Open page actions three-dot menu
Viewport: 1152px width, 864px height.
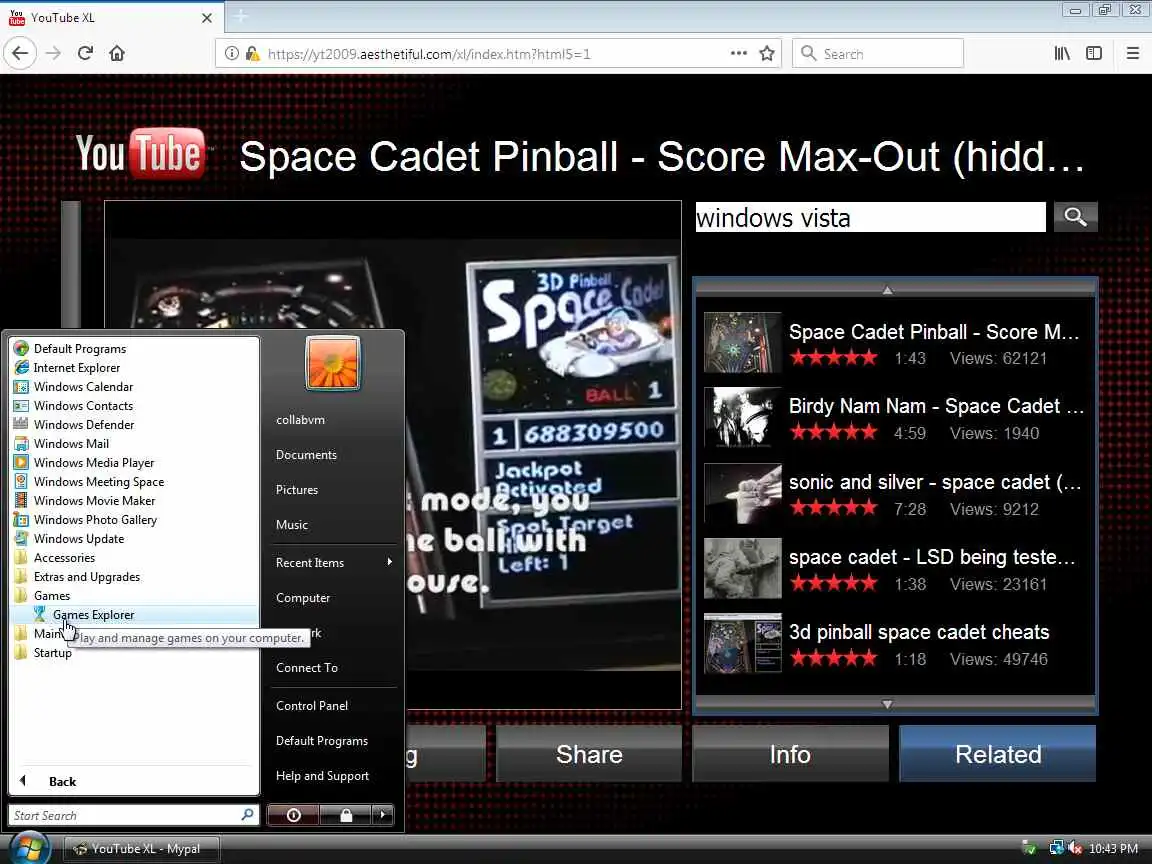[x=738, y=53]
